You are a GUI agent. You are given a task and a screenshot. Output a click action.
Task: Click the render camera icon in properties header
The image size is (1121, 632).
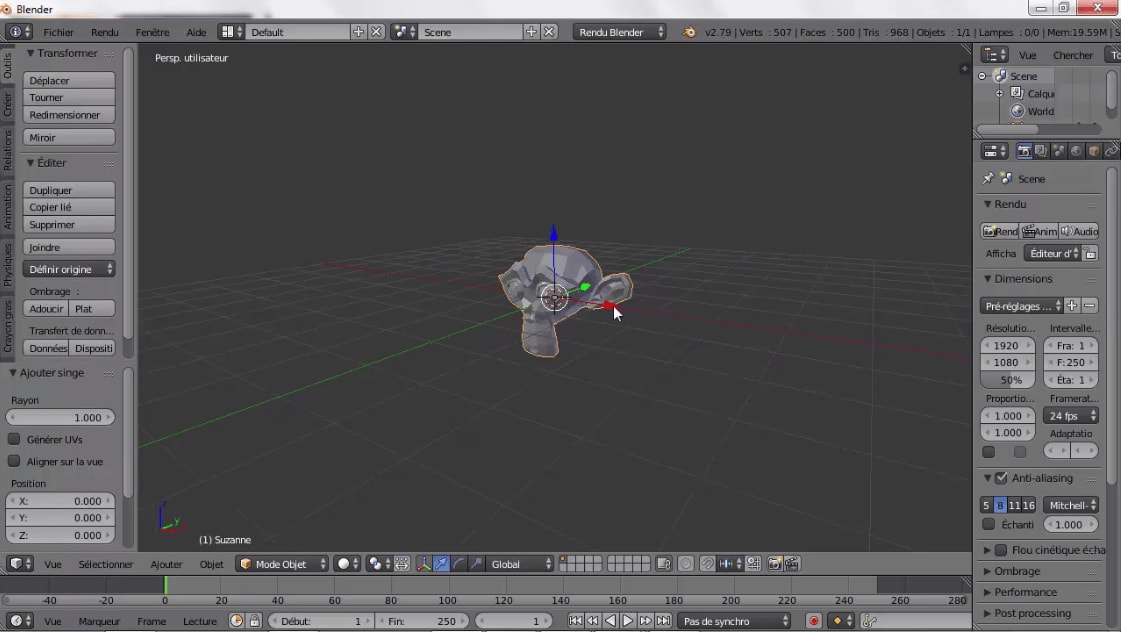1023,152
